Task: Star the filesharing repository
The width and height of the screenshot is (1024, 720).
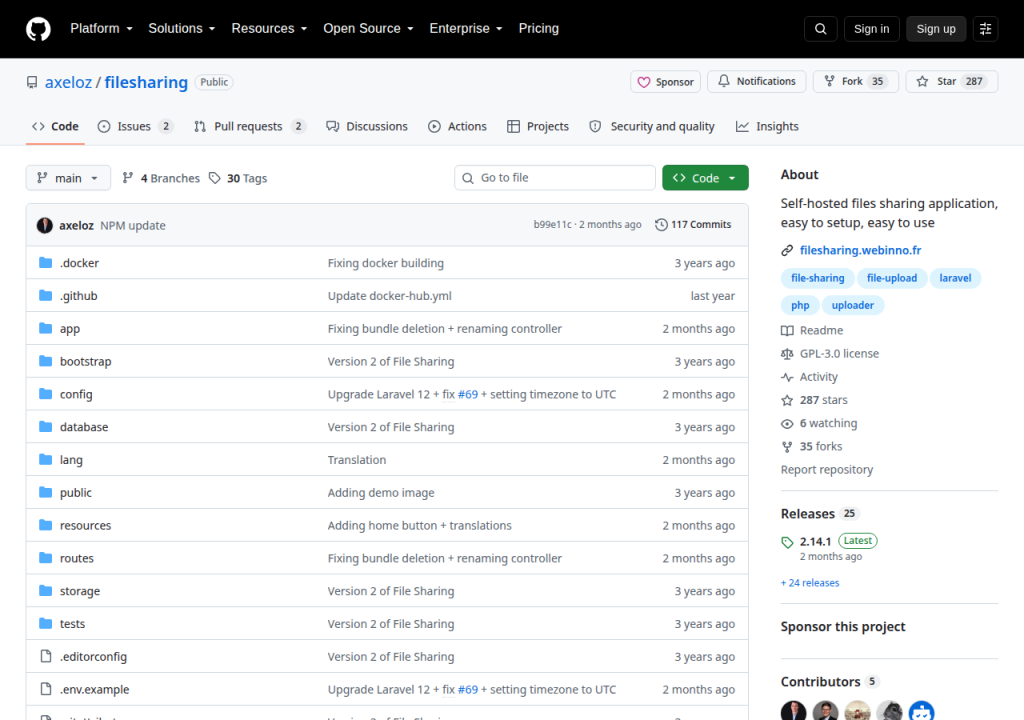Action: (x=952, y=81)
